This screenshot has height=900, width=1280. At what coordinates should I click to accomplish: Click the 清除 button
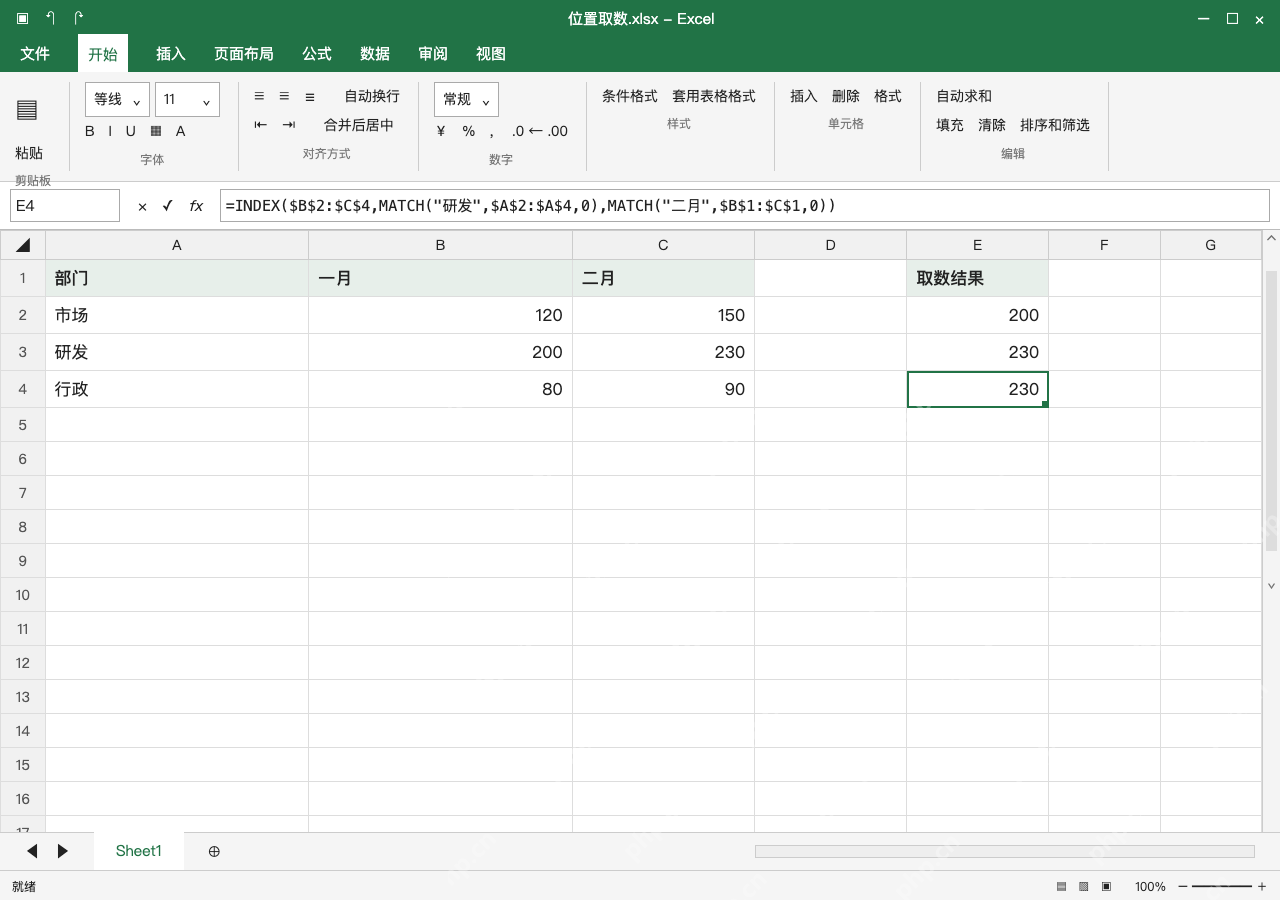(992, 125)
